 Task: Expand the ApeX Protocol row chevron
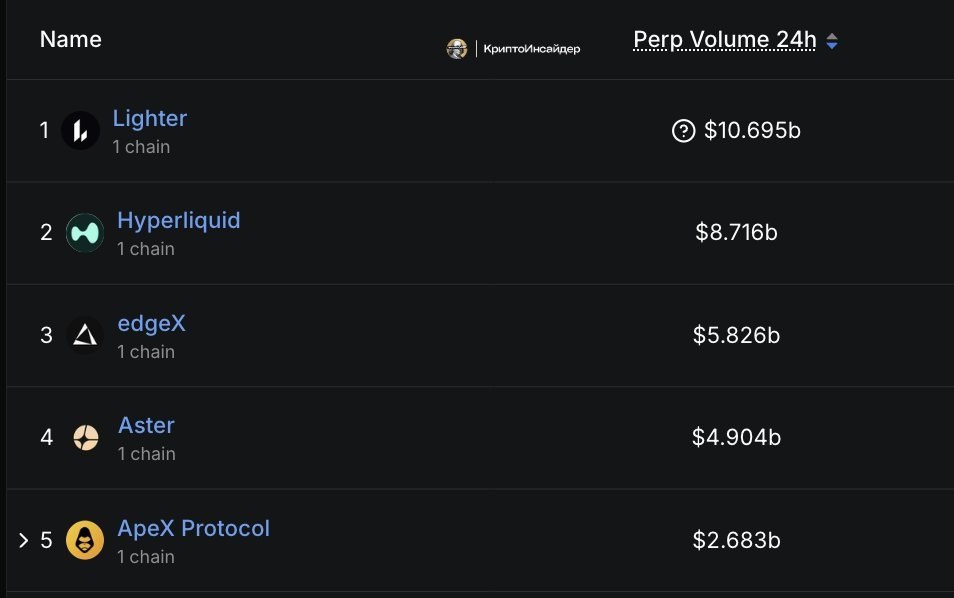24,540
